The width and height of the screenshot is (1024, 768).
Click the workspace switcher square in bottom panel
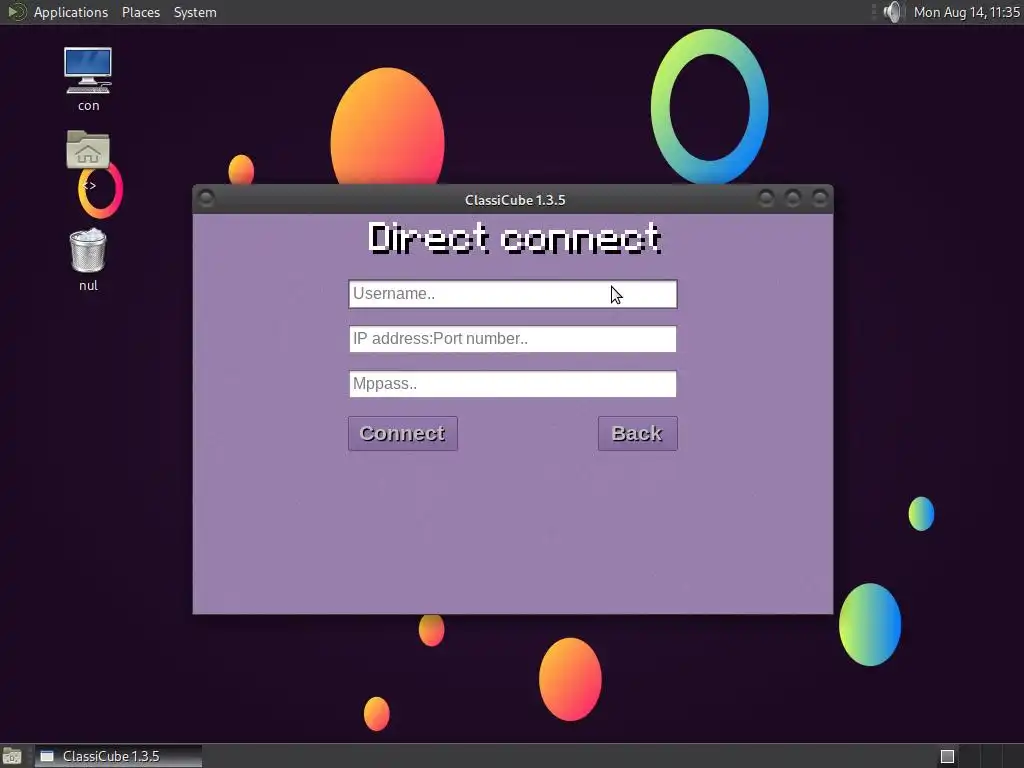[947, 756]
